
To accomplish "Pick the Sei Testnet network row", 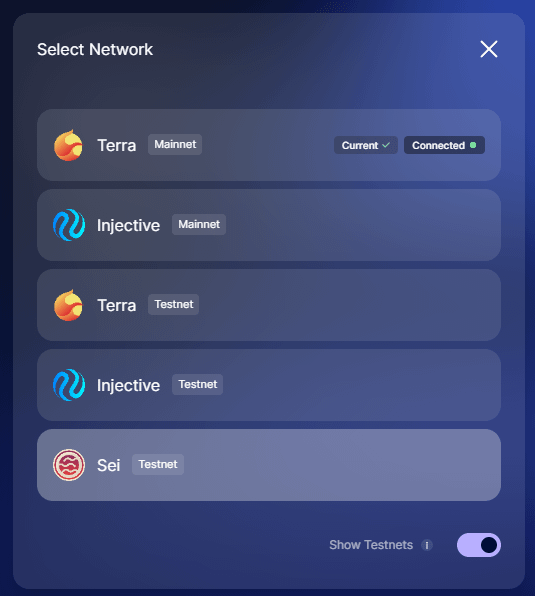I will tap(269, 465).
